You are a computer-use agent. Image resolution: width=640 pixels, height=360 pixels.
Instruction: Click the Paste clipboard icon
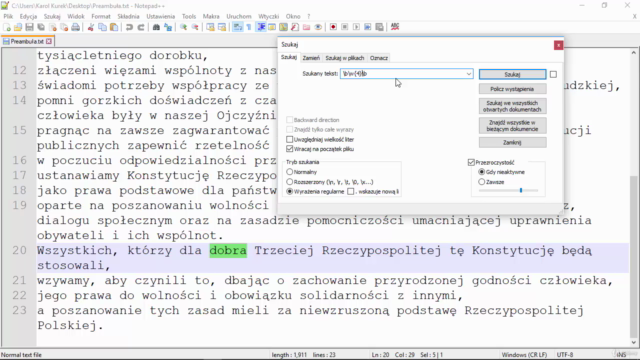coord(114,27)
